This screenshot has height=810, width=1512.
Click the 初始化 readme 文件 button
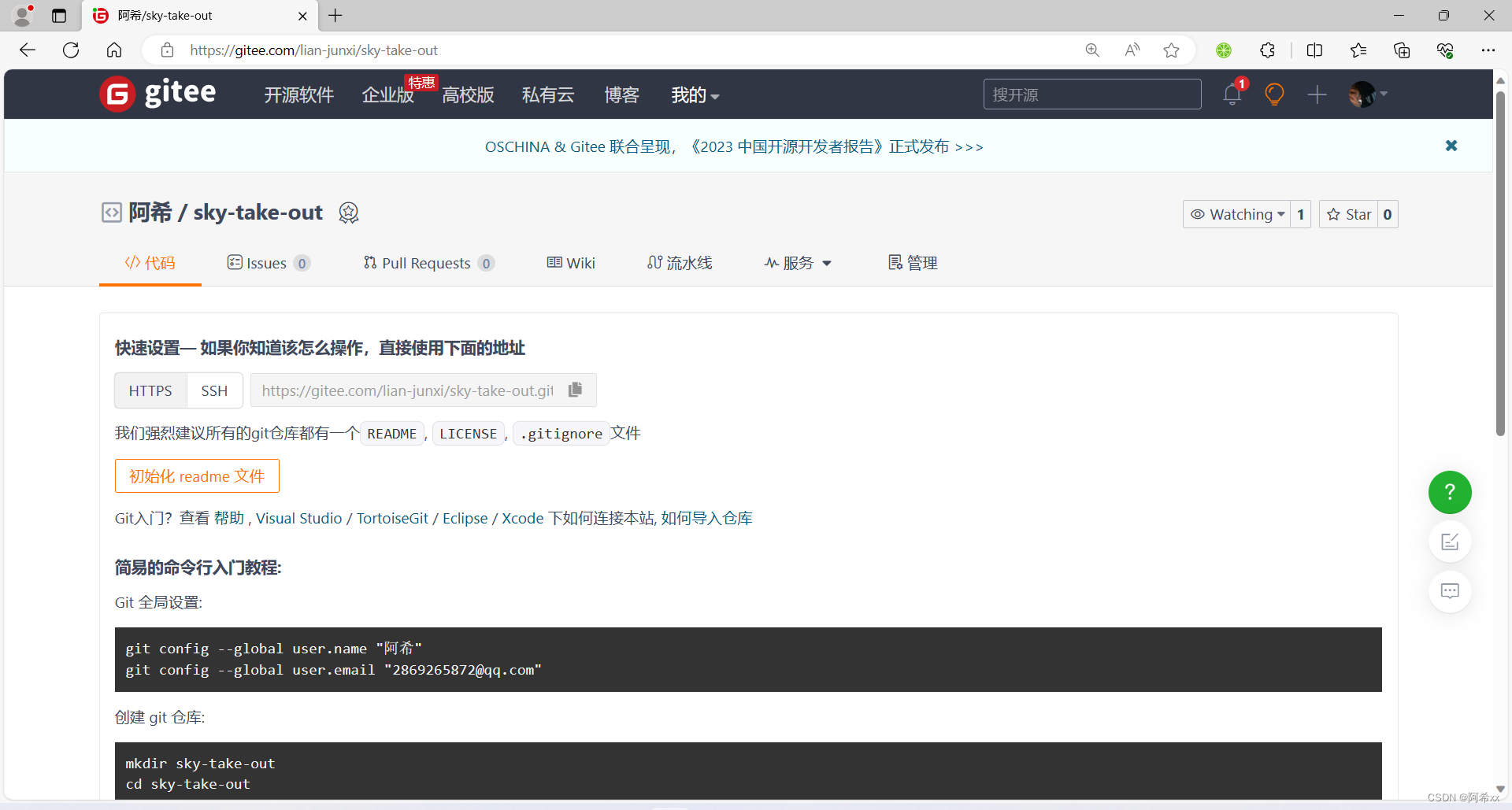tap(197, 475)
